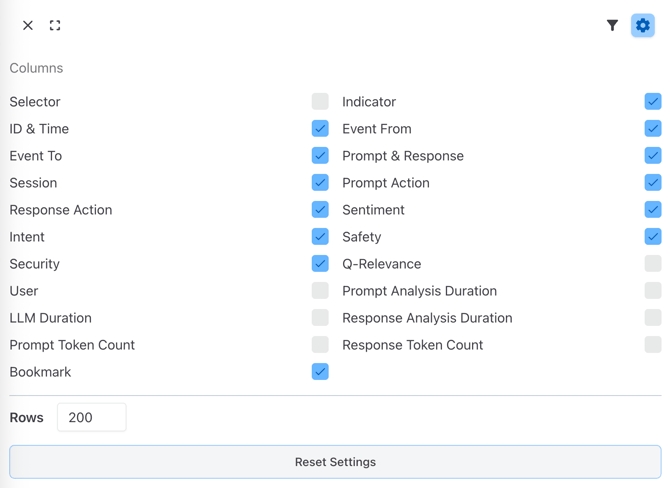This screenshot has width=670, height=488.
Task: Enable the LLM Duration column
Action: click(x=320, y=317)
